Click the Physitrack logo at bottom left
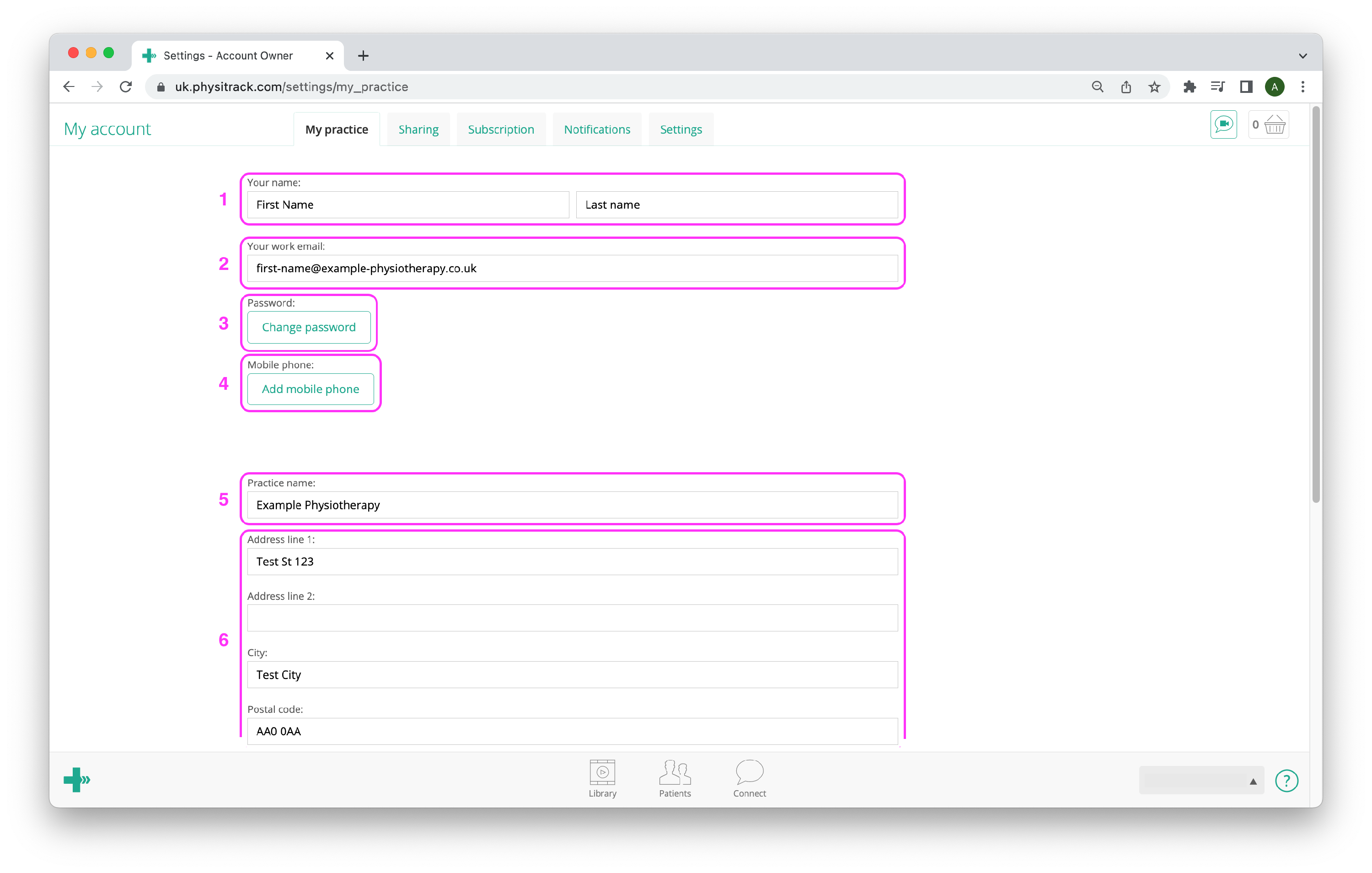This screenshot has height=873, width=1372. [x=77, y=780]
